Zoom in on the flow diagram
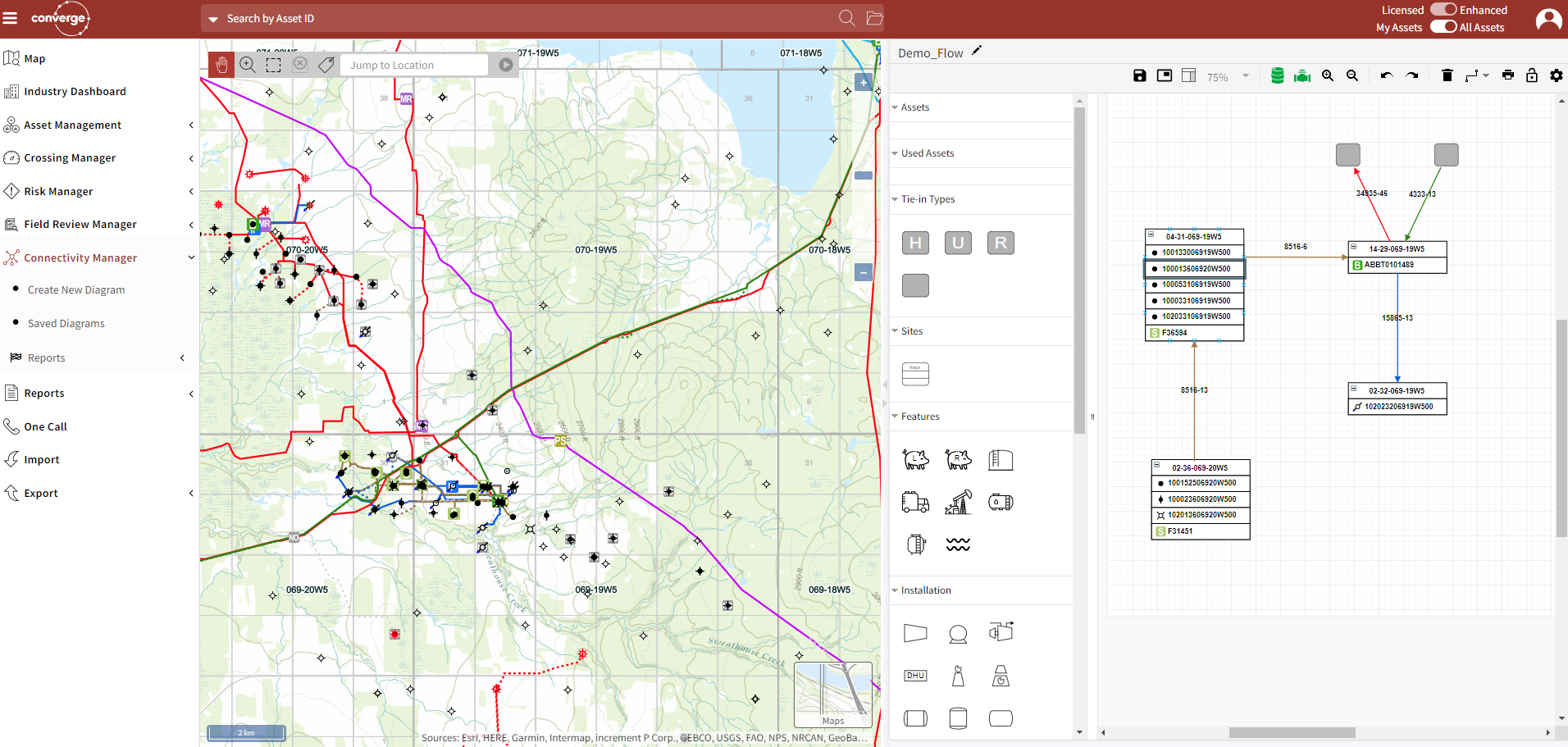 (1328, 75)
